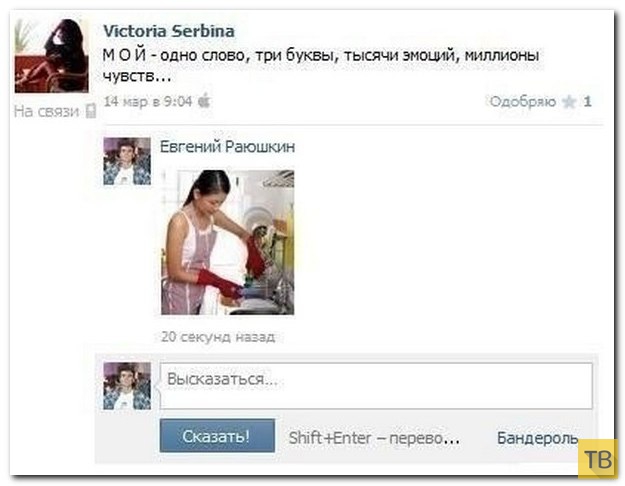Open the Евгений Раюшкин name link
Screen dimensions: 625x486
[228, 147]
